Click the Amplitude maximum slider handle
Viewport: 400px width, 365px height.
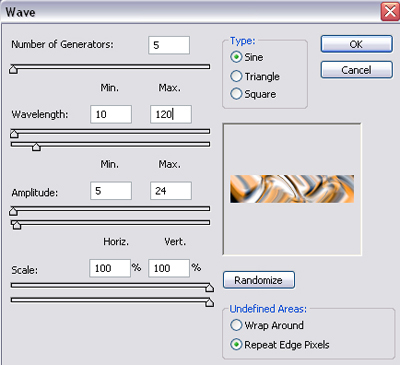click(16, 225)
